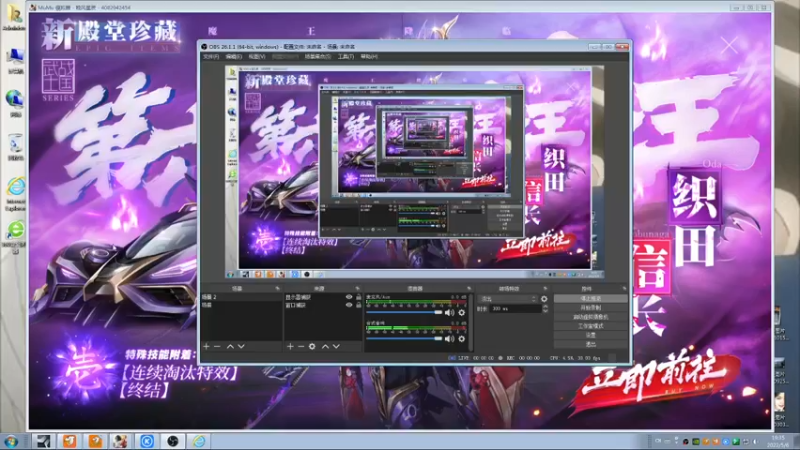The height and width of the screenshot is (450, 800).
Task: Open the 台式音响 audio settings gear
Action: click(461, 338)
